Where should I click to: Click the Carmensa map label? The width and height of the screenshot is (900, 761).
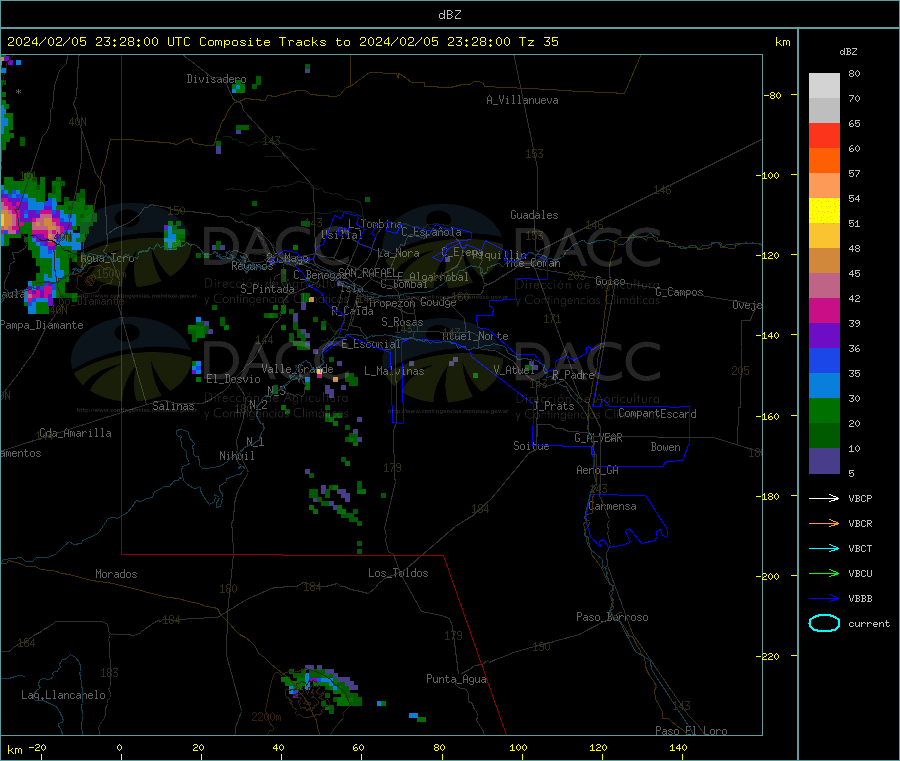tap(612, 506)
